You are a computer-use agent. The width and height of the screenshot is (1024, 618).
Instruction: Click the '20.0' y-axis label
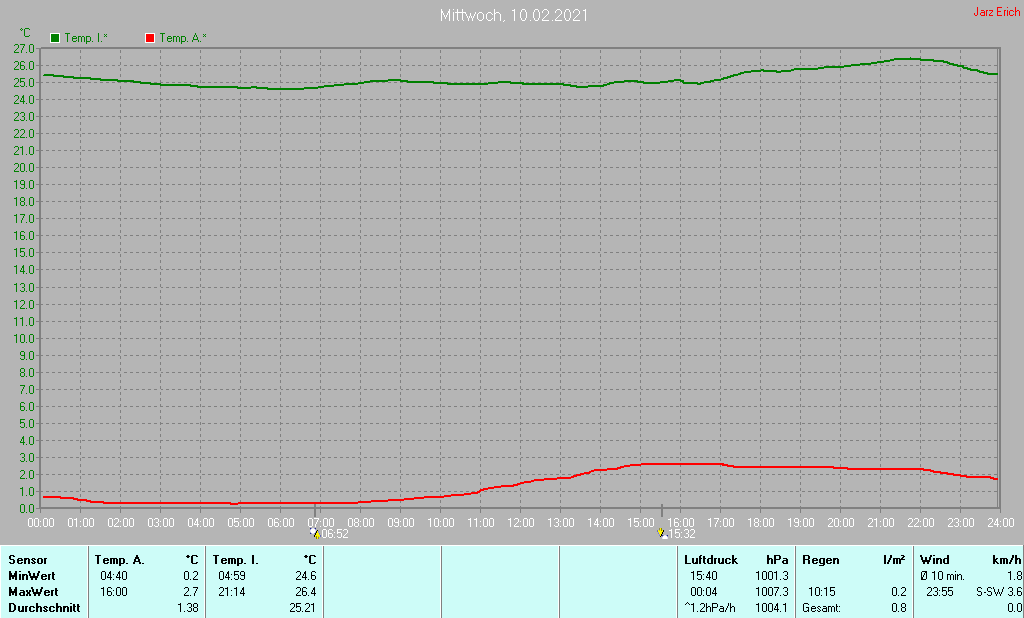[24, 168]
